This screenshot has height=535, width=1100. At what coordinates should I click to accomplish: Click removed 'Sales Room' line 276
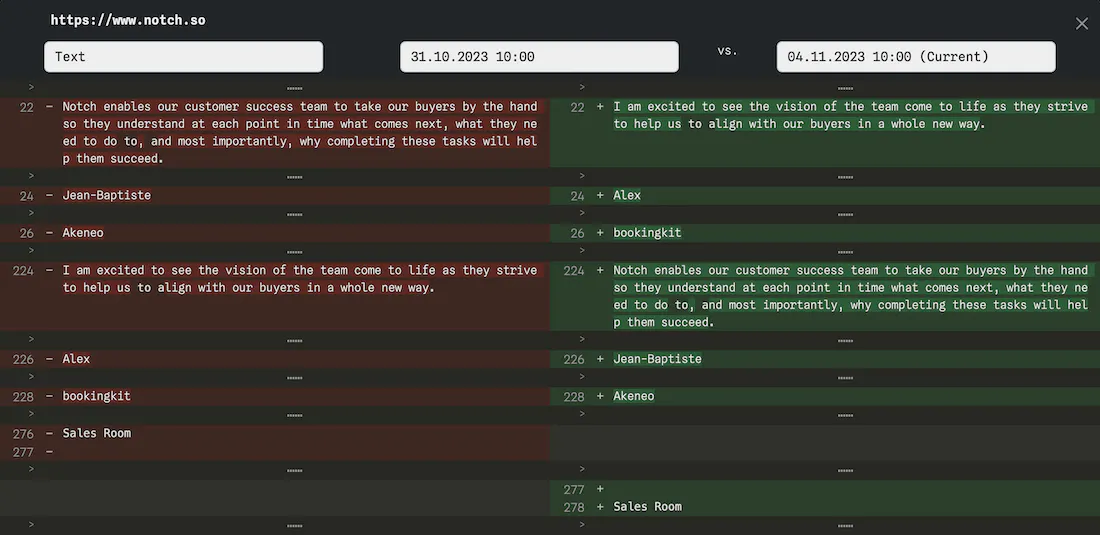point(97,433)
